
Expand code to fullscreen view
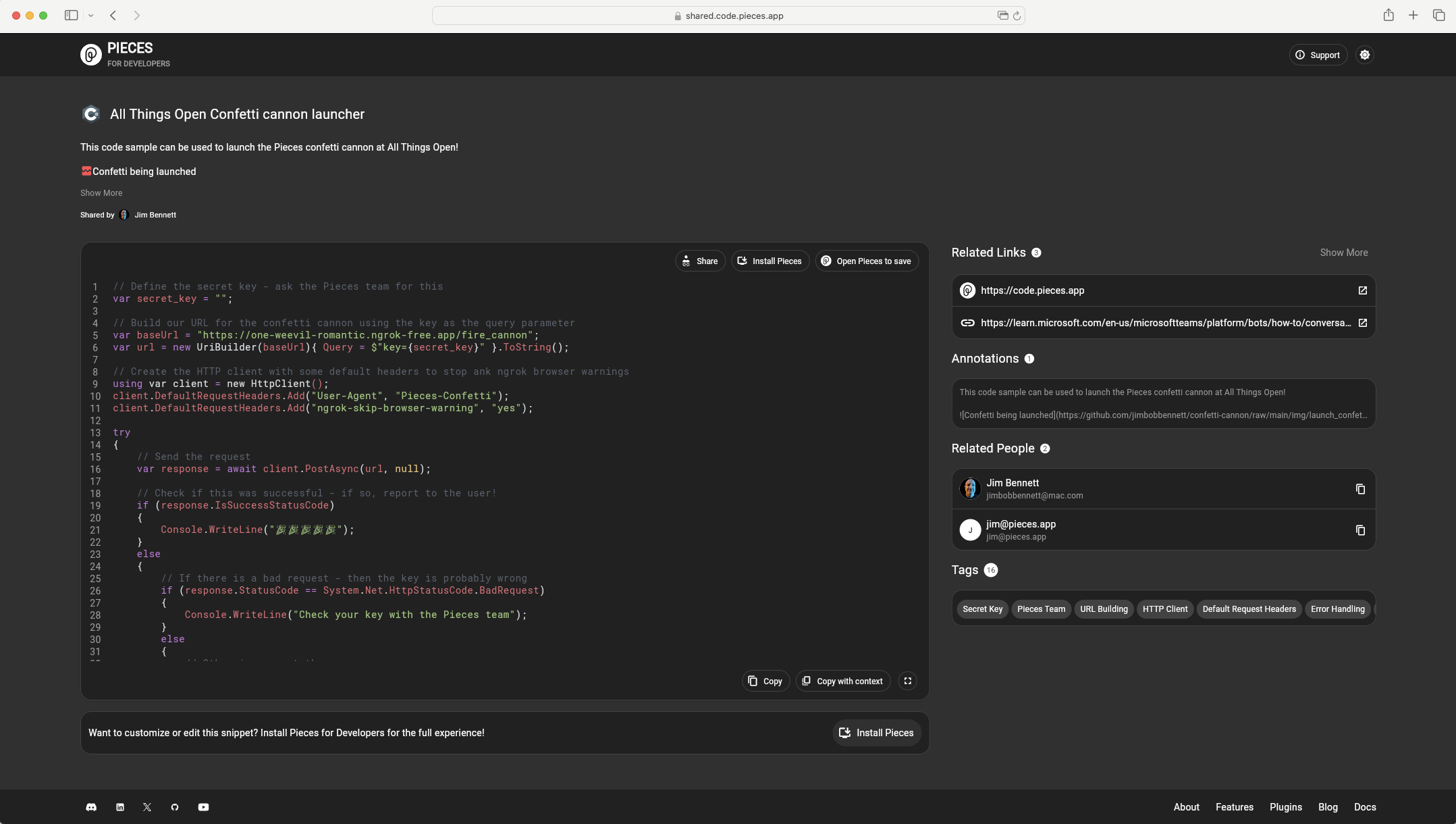908,681
